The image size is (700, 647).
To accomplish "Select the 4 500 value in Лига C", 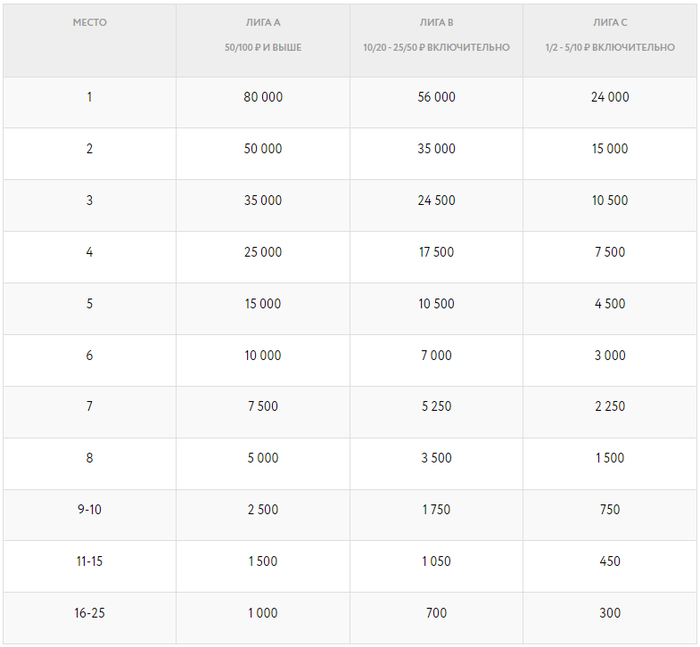I will point(610,304).
